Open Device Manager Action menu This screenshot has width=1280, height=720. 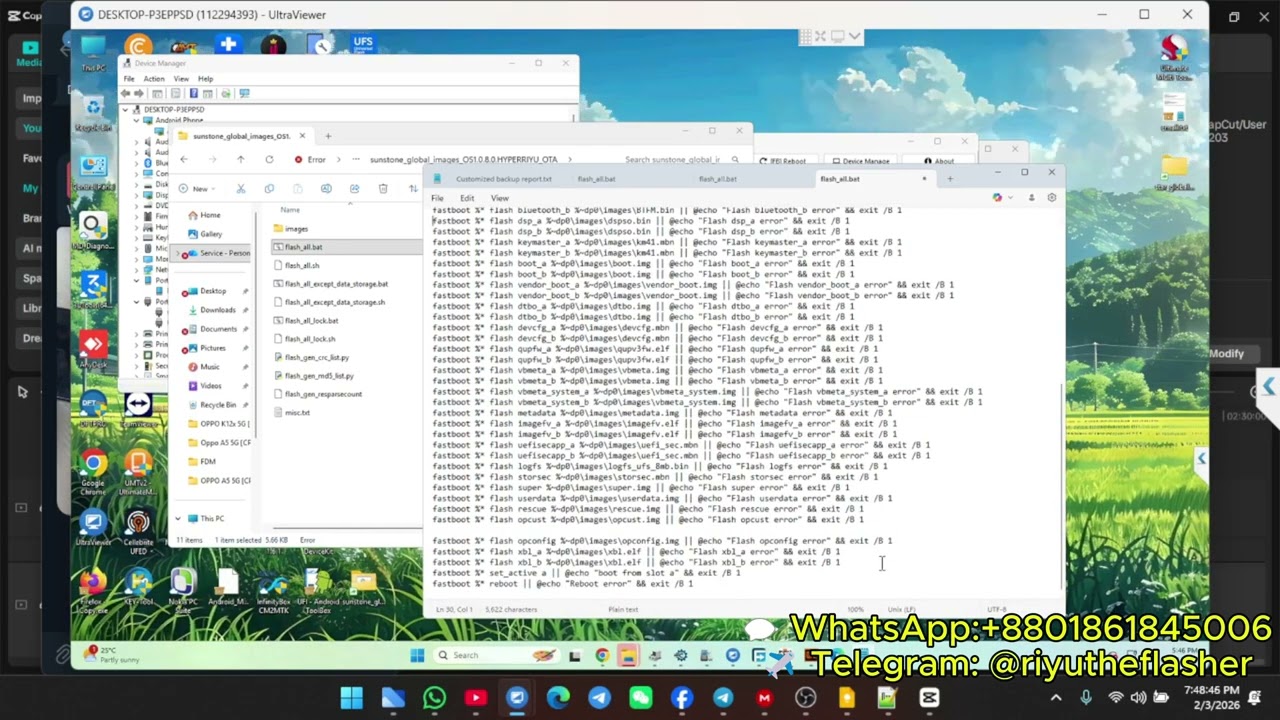click(154, 79)
